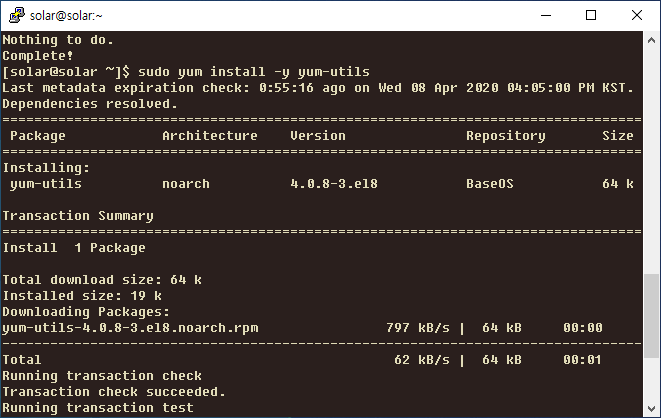The height and width of the screenshot is (418, 661).
Task: Click the 'Dependencies resolved.' line
Action: (90, 104)
